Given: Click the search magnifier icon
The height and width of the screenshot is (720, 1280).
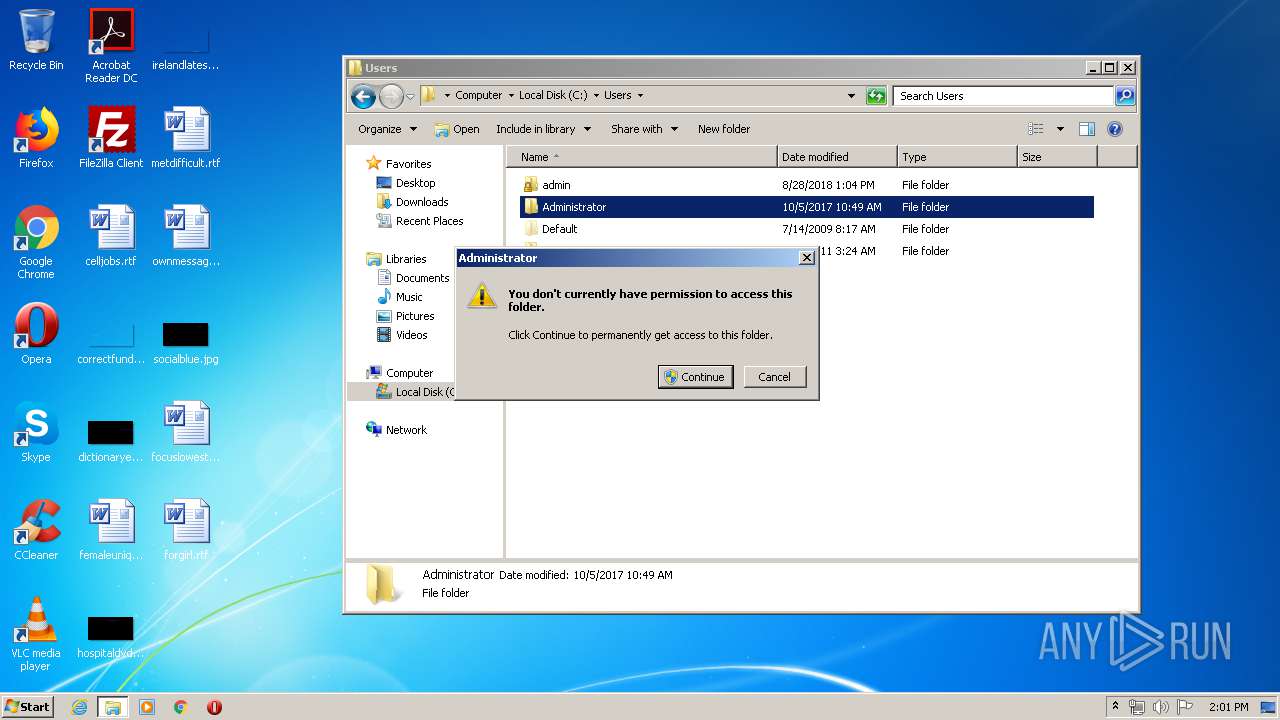Looking at the screenshot, I should tap(1125, 96).
